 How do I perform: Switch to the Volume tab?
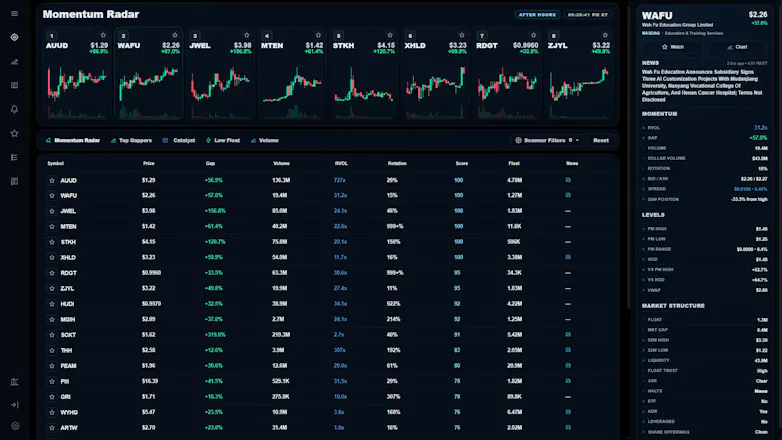[264, 140]
